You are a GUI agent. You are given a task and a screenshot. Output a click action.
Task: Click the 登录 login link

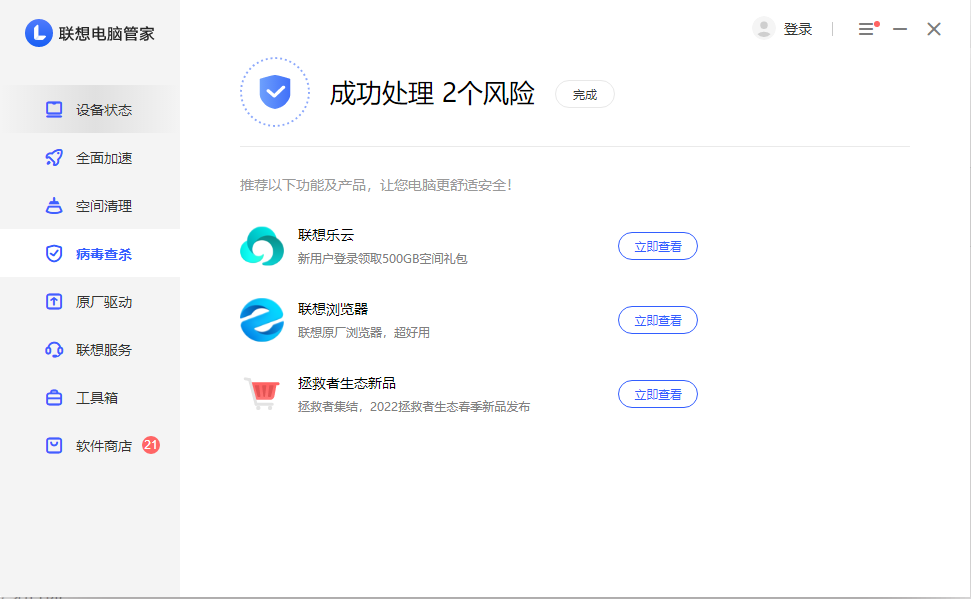pyautogui.click(x=798, y=29)
